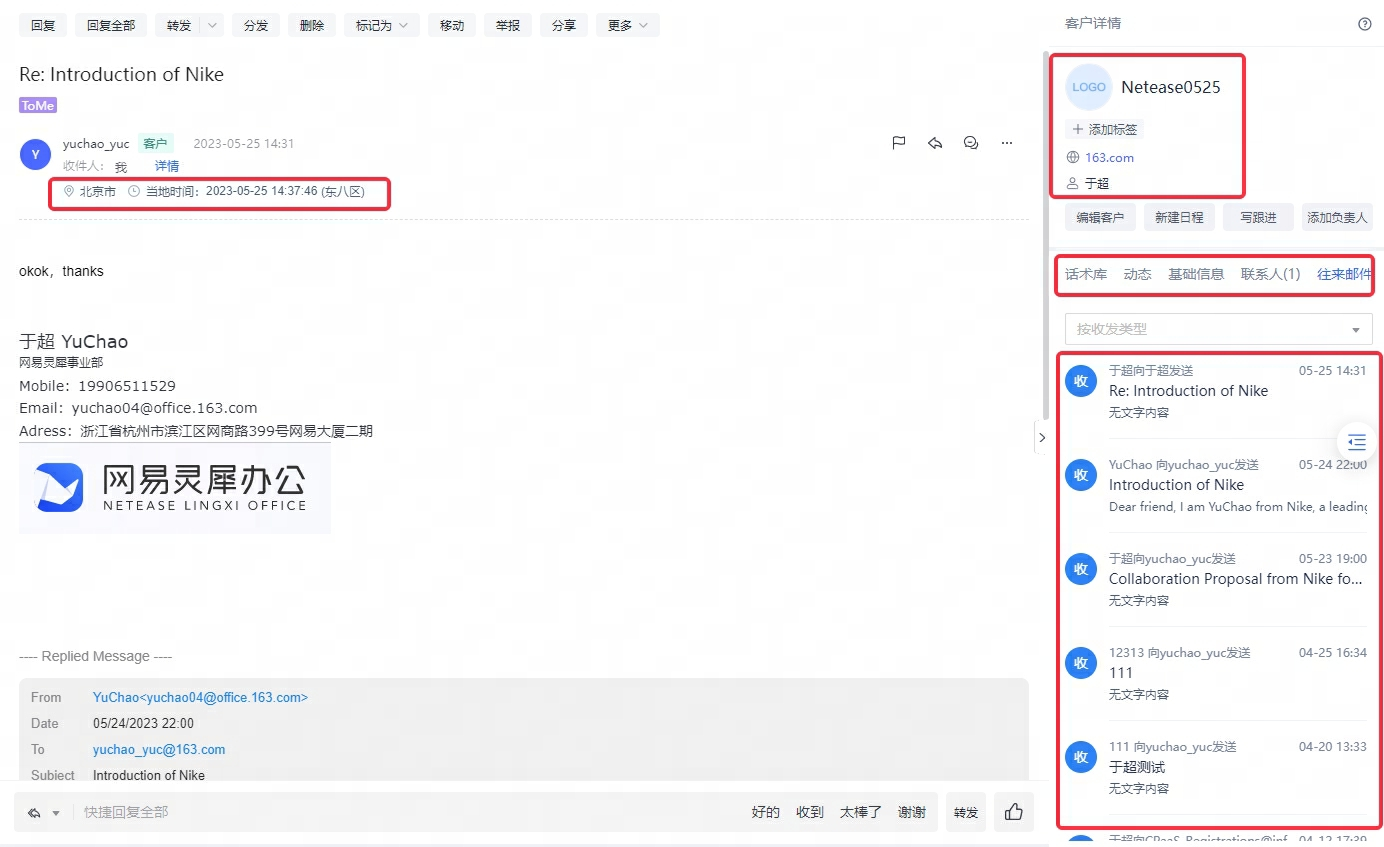Click the received icon for Re: Introduction of Nike
This screenshot has width=1384, height=847.
[x=1081, y=381]
